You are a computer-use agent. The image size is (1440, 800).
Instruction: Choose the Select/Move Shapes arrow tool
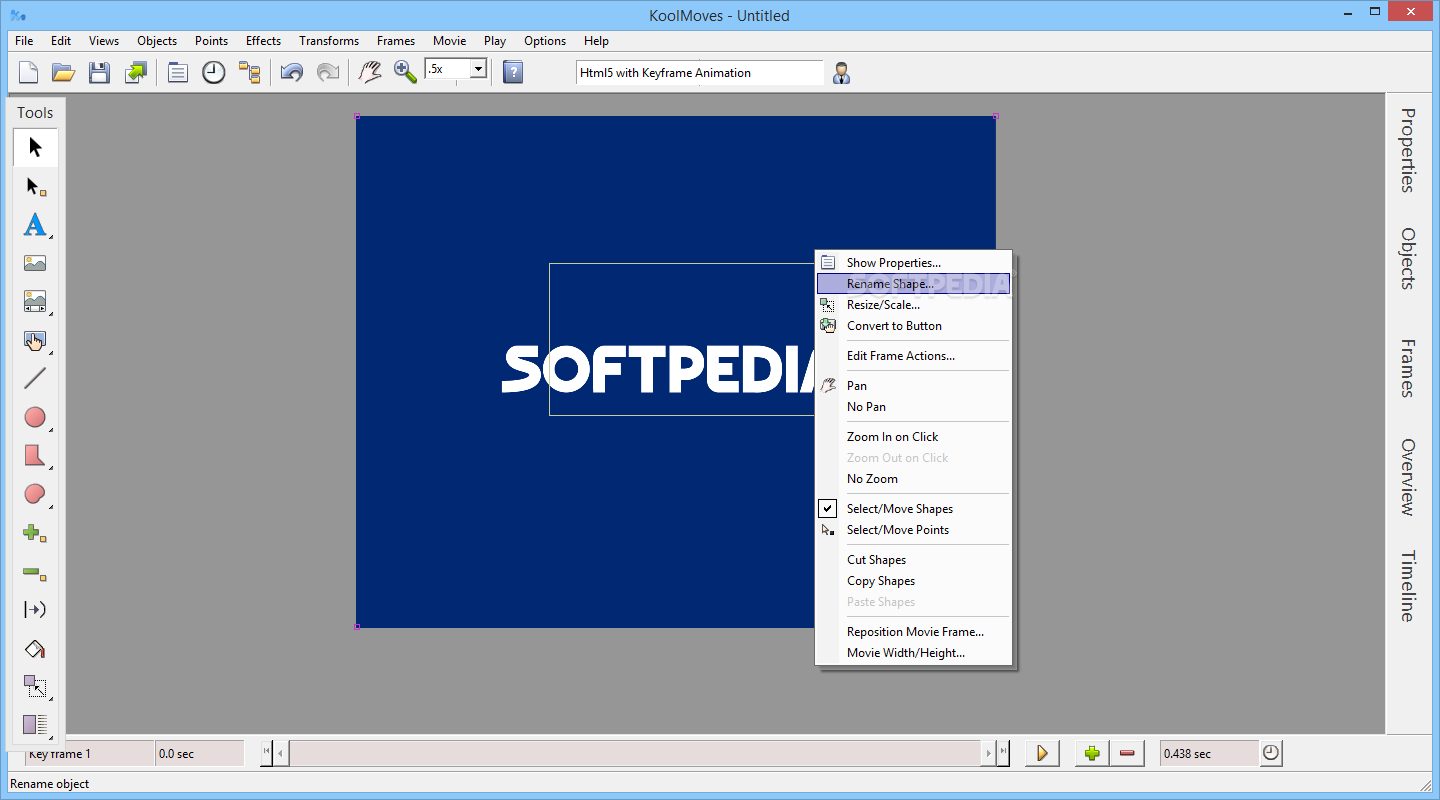35,147
